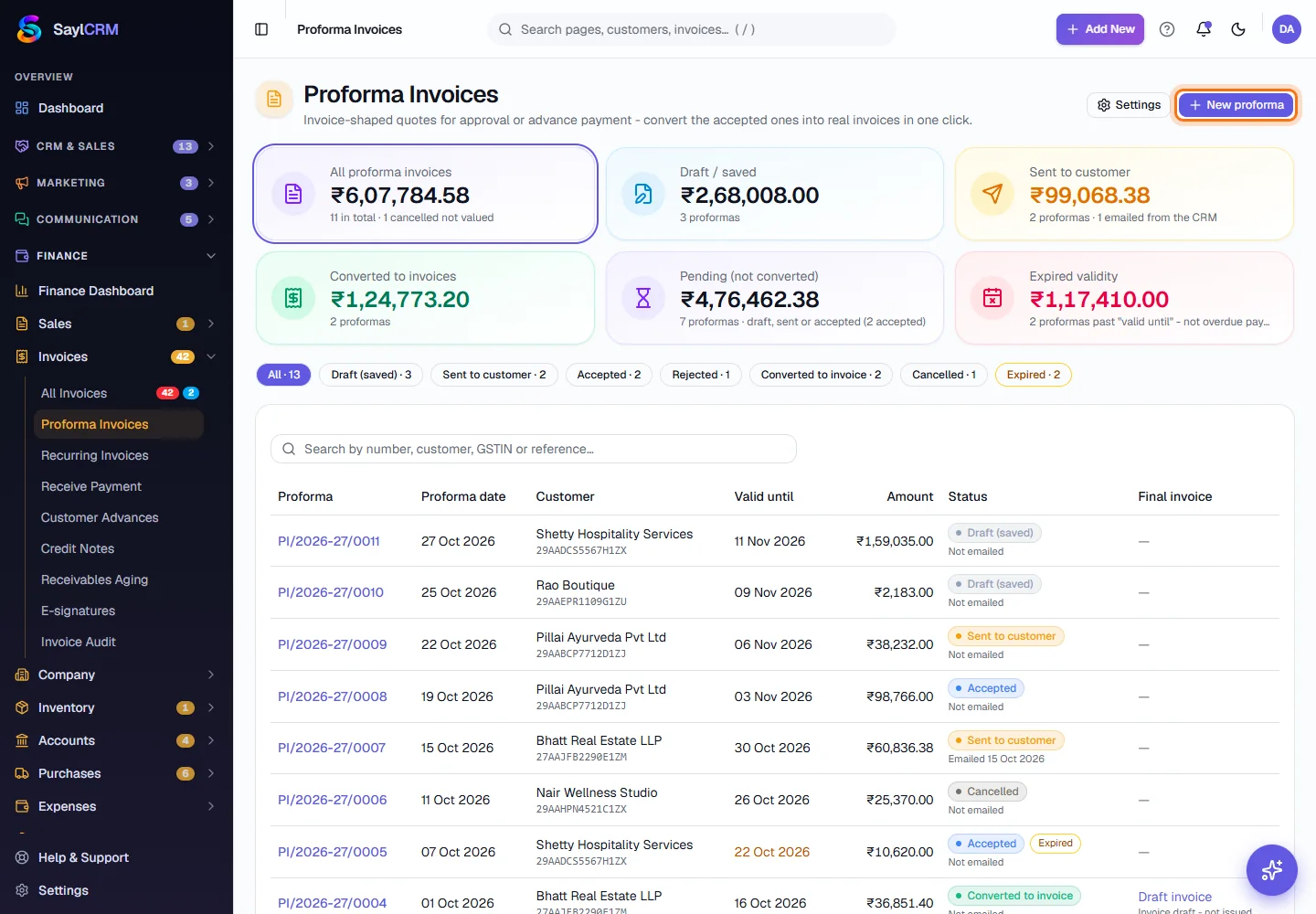Expand the Inventory menu chevron
The image size is (1316, 914).
point(211,707)
